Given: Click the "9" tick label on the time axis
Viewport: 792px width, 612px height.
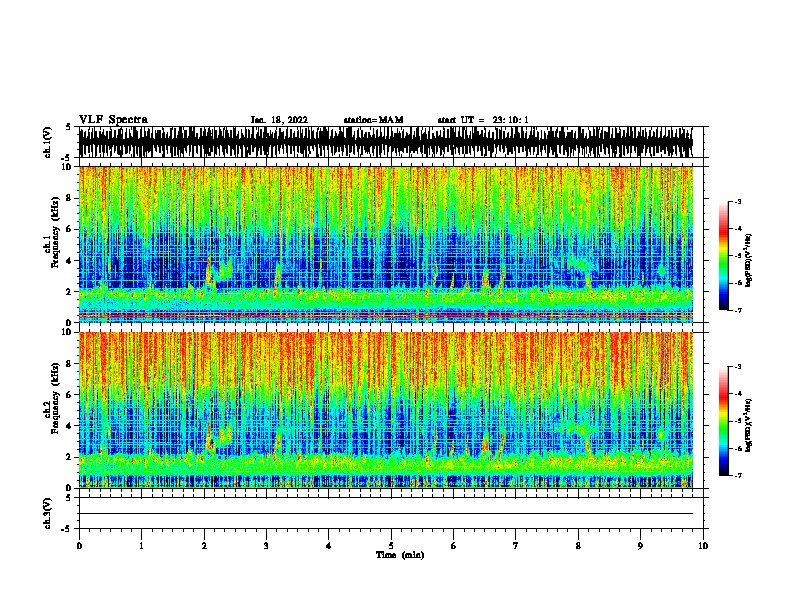Looking at the screenshot, I should 640,546.
